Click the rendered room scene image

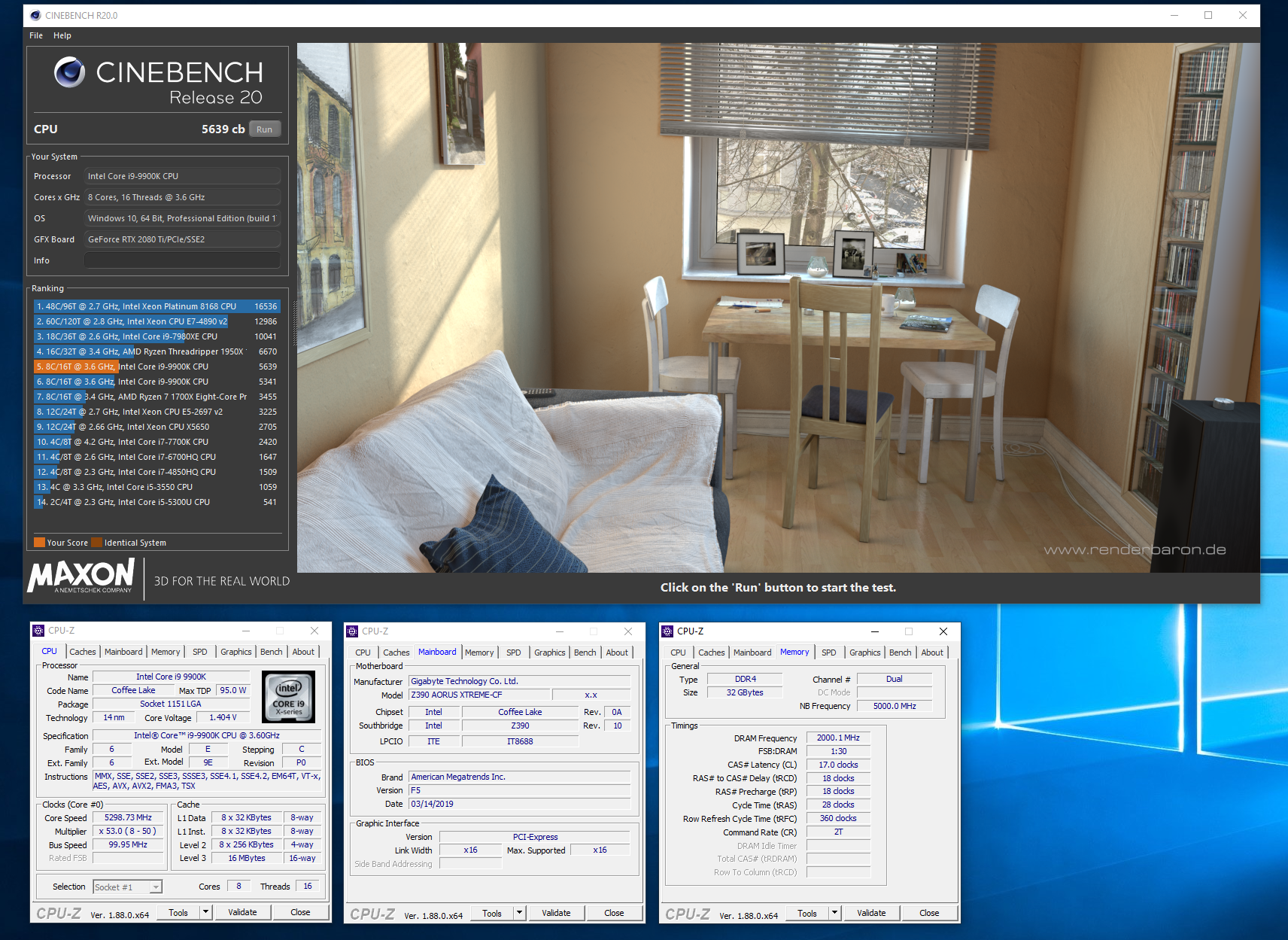(778, 307)
